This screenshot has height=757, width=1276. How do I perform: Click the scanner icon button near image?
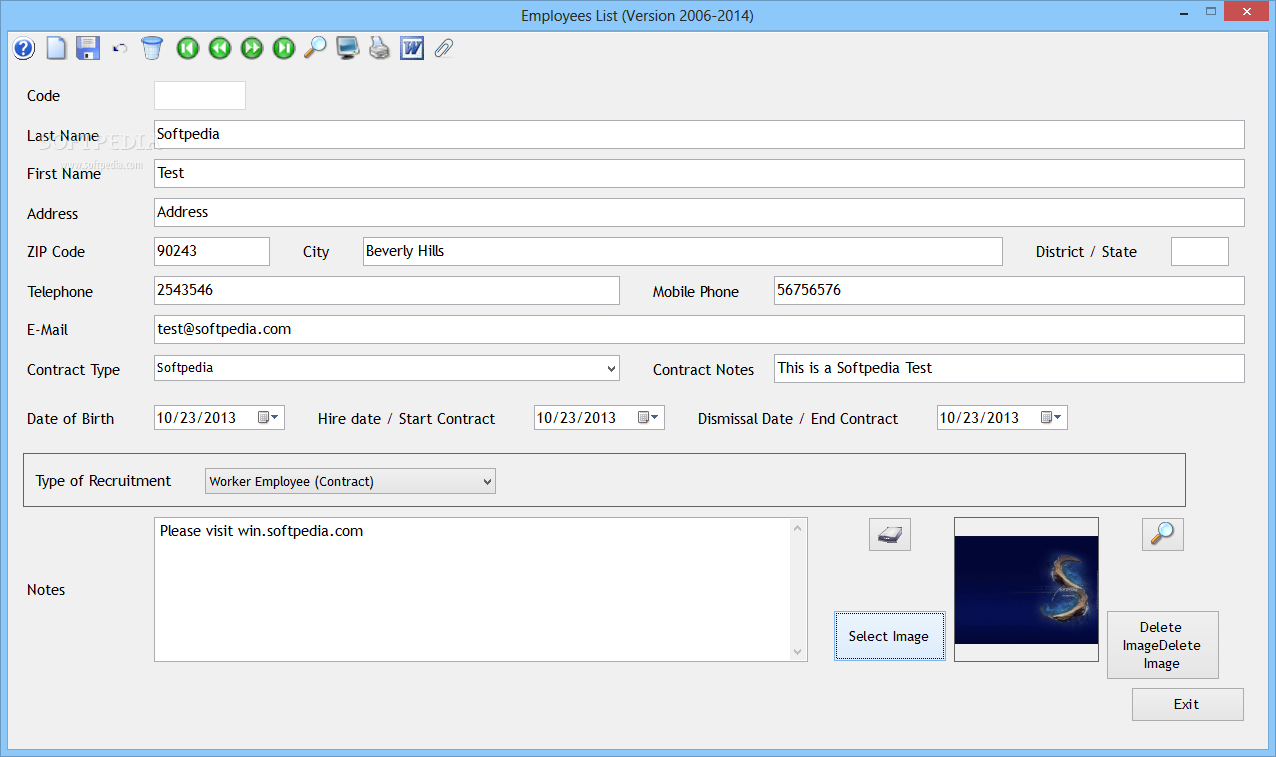(x=890, y=534)
